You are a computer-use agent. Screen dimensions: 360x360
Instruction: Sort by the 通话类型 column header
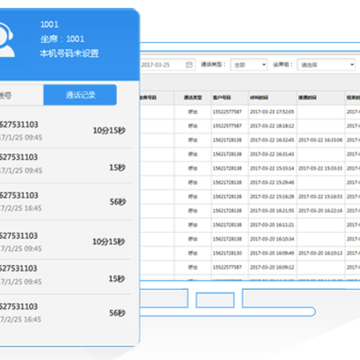[193, 98]
